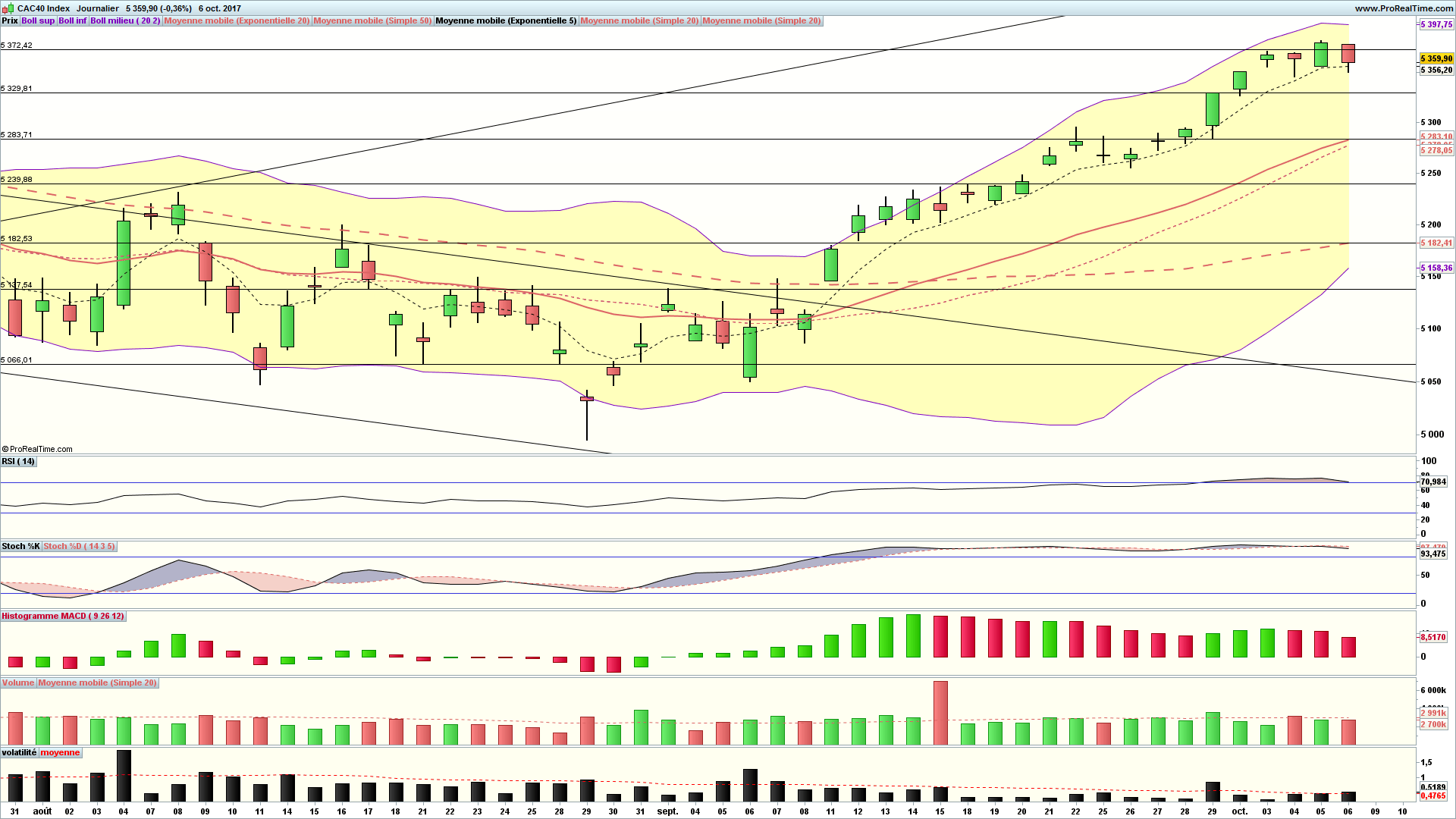Screen dimensions: 1456x819
Task: Click the candlestick chart icon beside CAC40 Index
Action: coord(9,8)
